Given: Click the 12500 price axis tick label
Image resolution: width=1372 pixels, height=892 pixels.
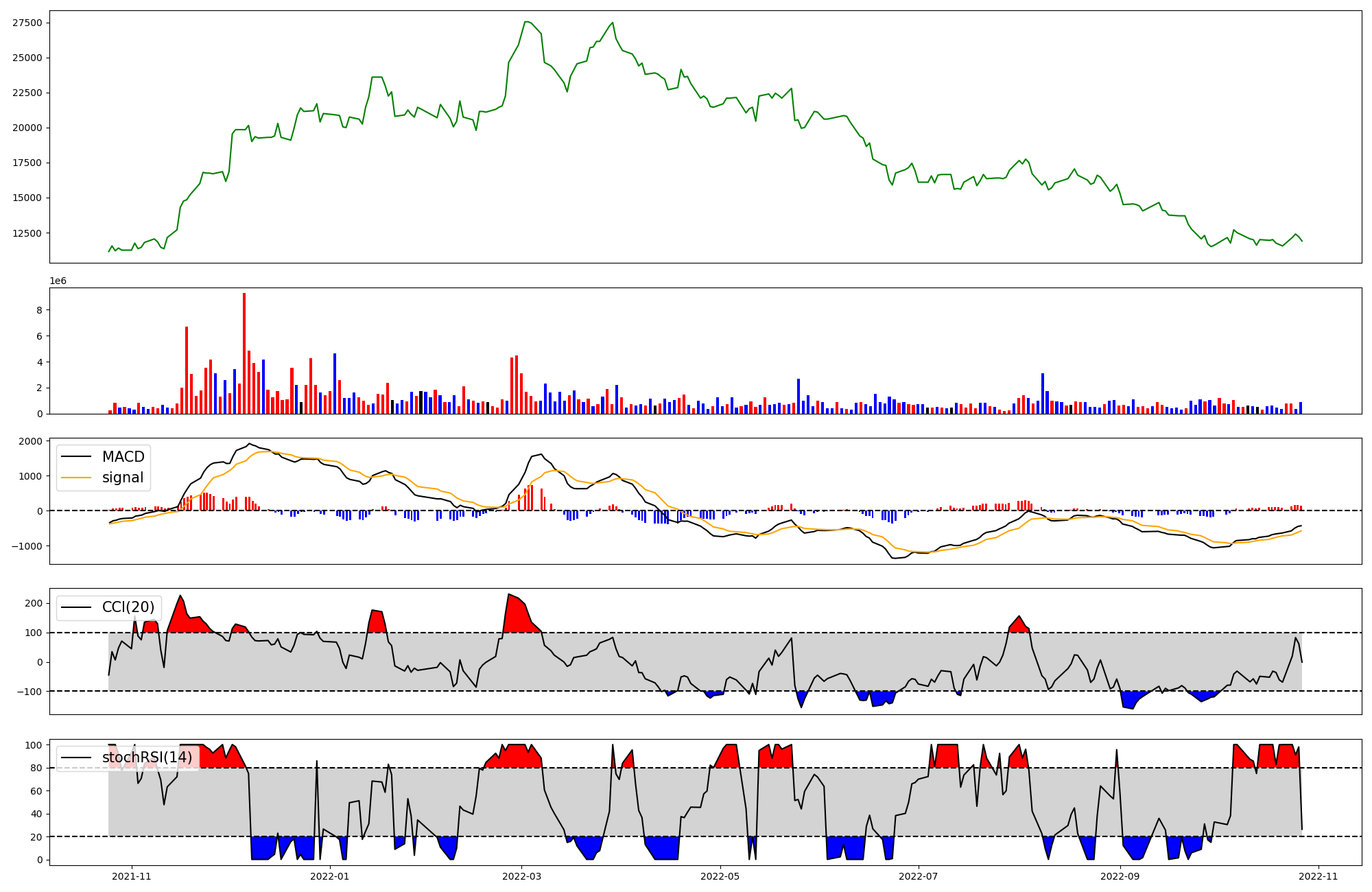Looking at the screenshot, I should click(x=27, y=233).
